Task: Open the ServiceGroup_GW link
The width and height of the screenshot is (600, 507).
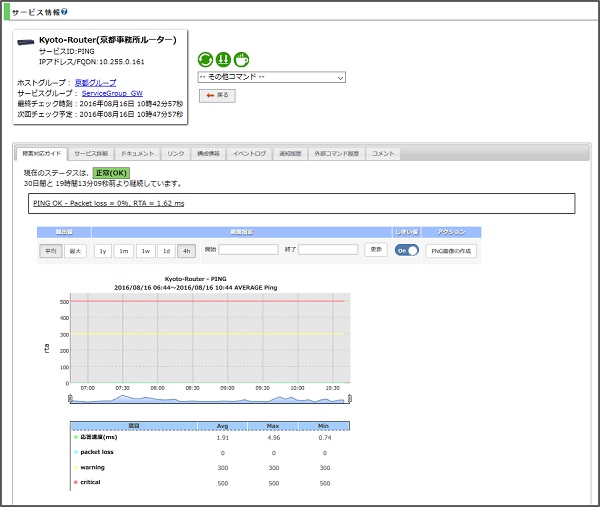Action: 112,93
